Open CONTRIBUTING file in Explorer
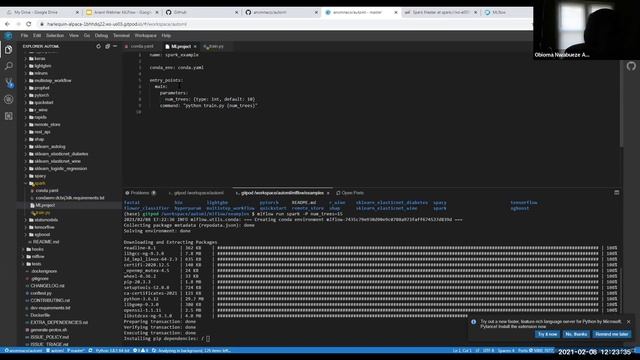This screenshot has width=640, height=360. 50,301
